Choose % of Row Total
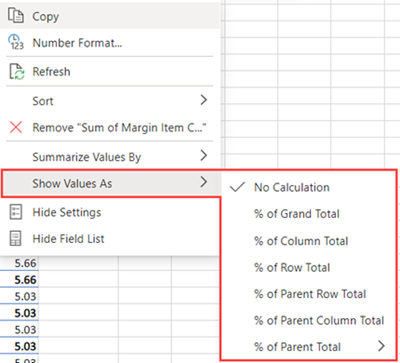 pos(309,267)
